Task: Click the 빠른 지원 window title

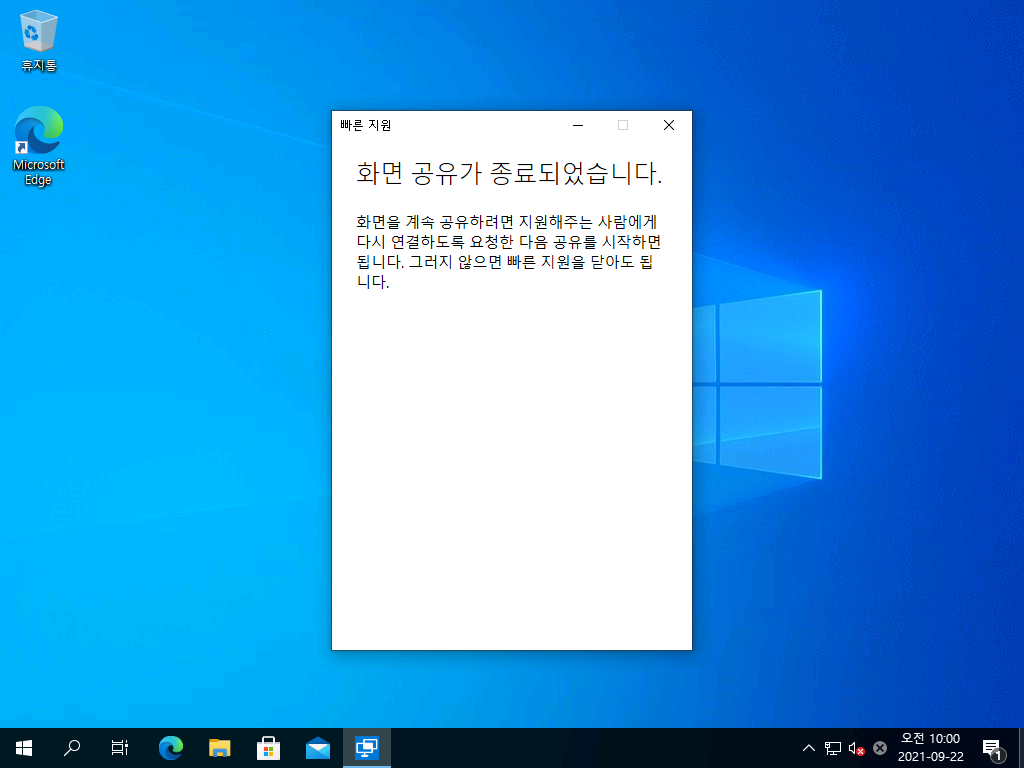Action: (x=365, y=125)
